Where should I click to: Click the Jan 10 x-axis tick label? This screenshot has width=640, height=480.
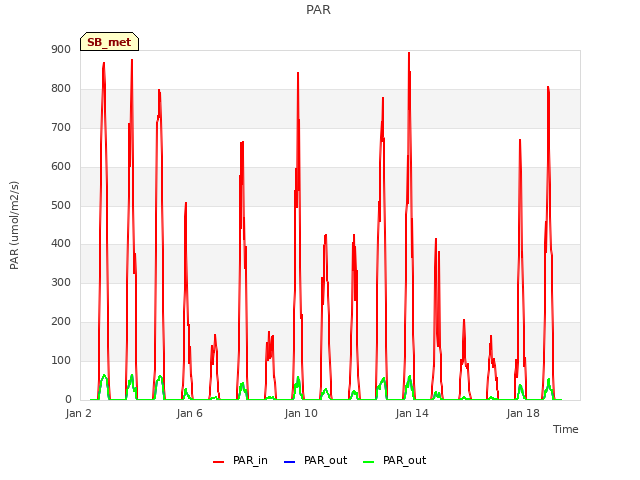point(301,413)
